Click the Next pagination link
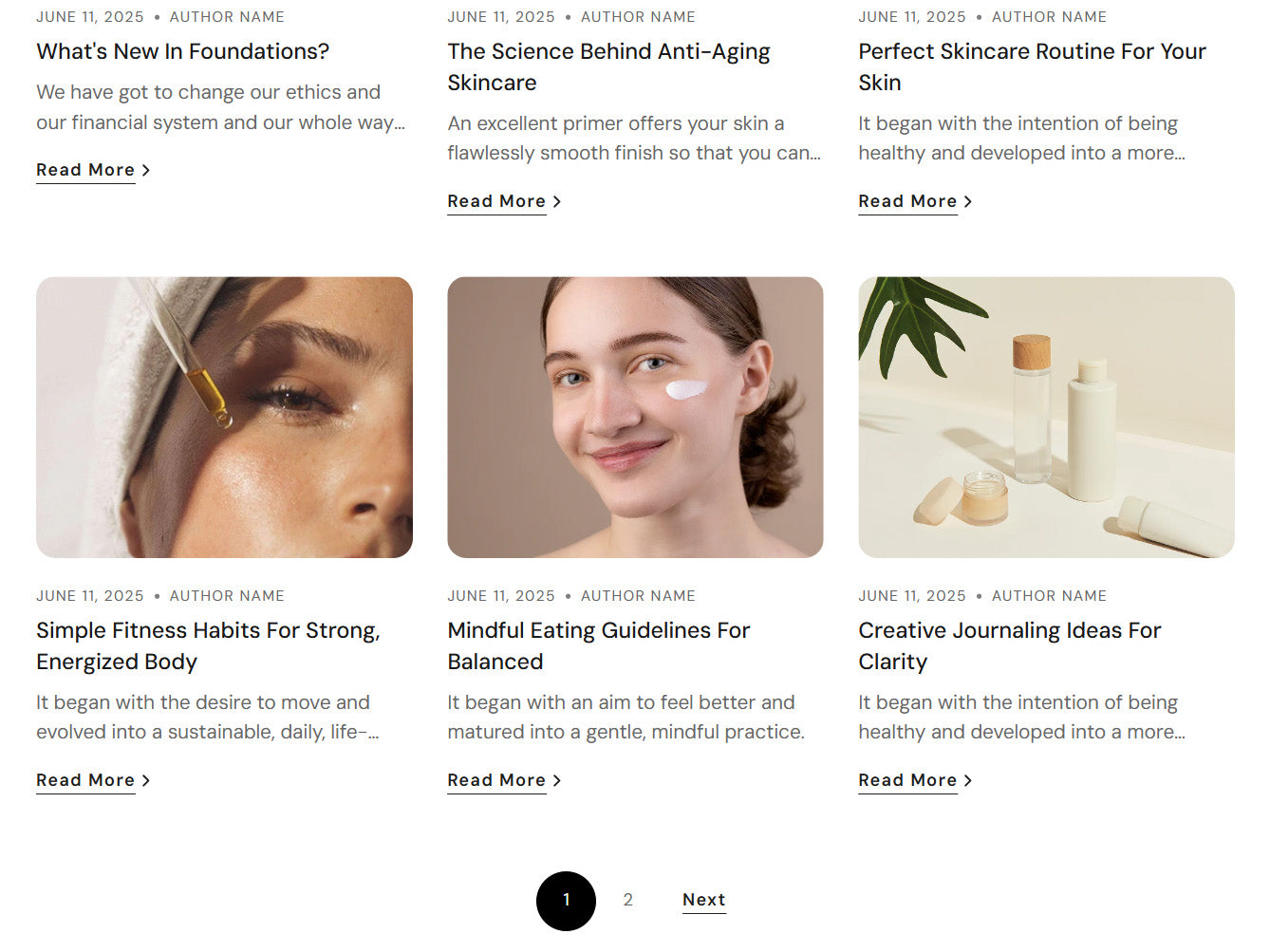Screen dimensions: 1270x952 point(703,900)
